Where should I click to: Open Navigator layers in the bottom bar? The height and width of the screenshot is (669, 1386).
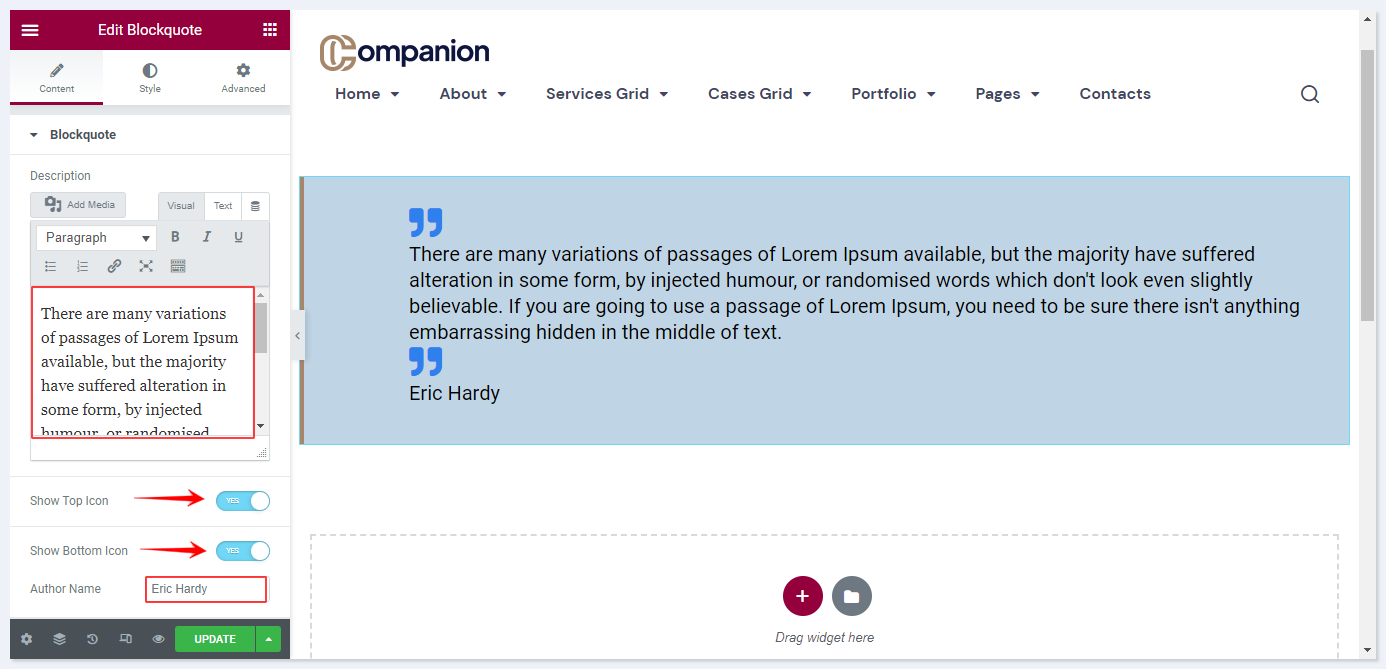(59, 639)
